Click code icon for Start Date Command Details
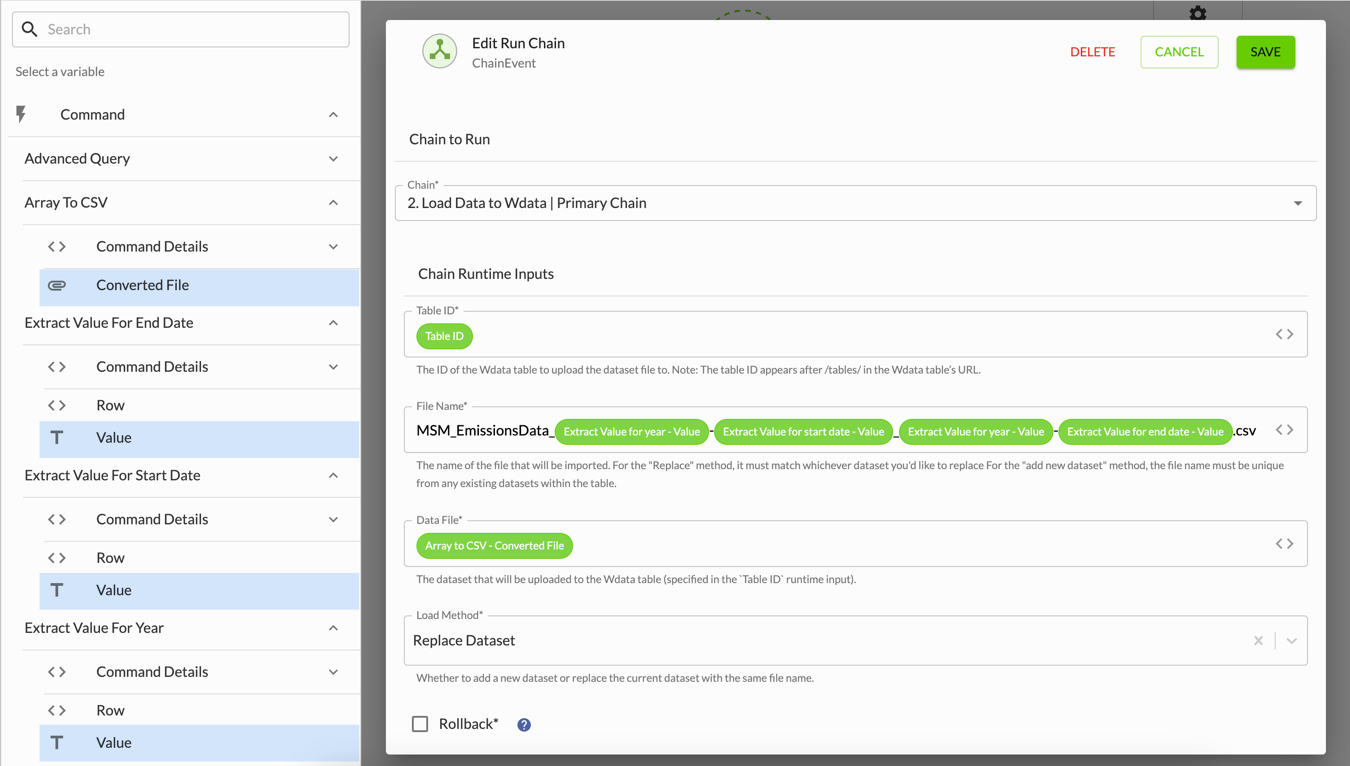The image size is (1350, 766). pyautogui.click(x=57, y=519)
